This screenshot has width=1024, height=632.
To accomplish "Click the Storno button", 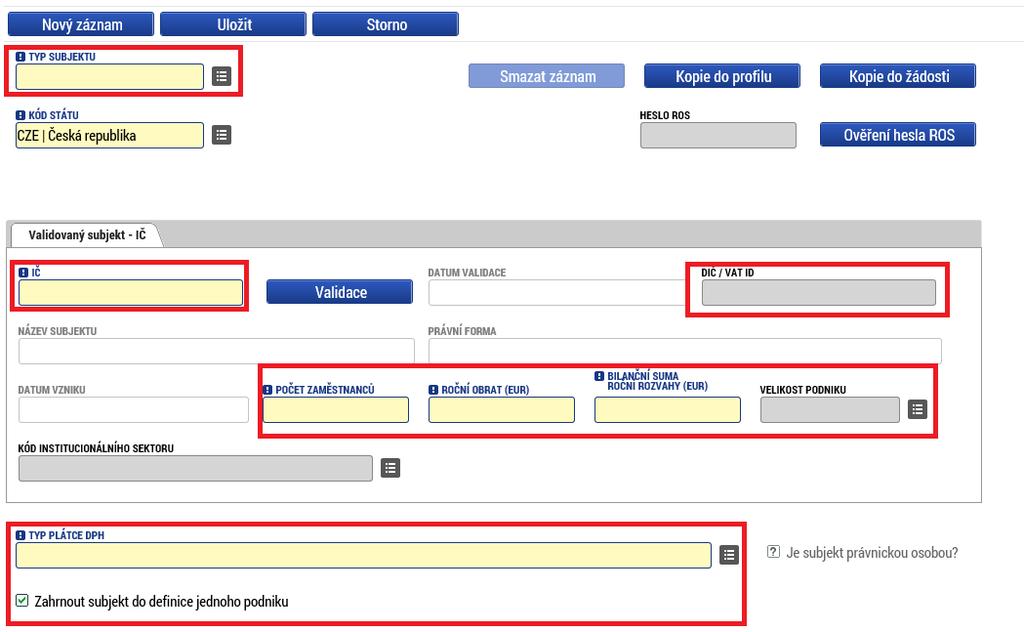I will point(385,24).
